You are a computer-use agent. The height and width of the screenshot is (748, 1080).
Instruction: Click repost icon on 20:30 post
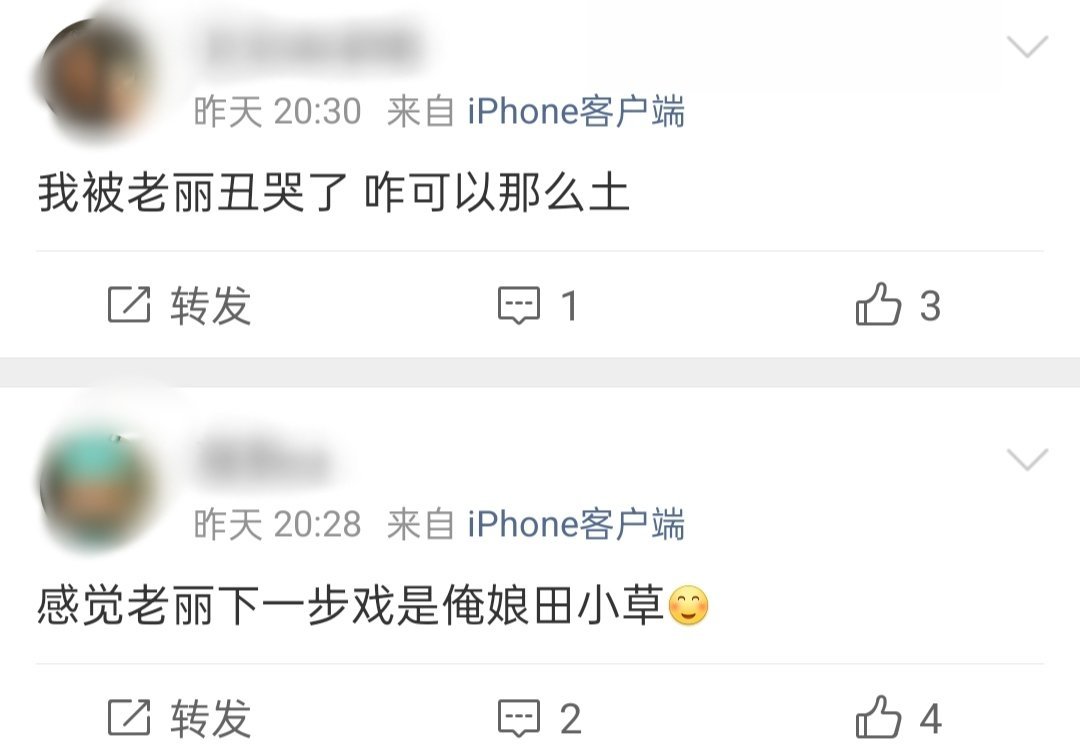pyautogui.click(x=129, y=304)
